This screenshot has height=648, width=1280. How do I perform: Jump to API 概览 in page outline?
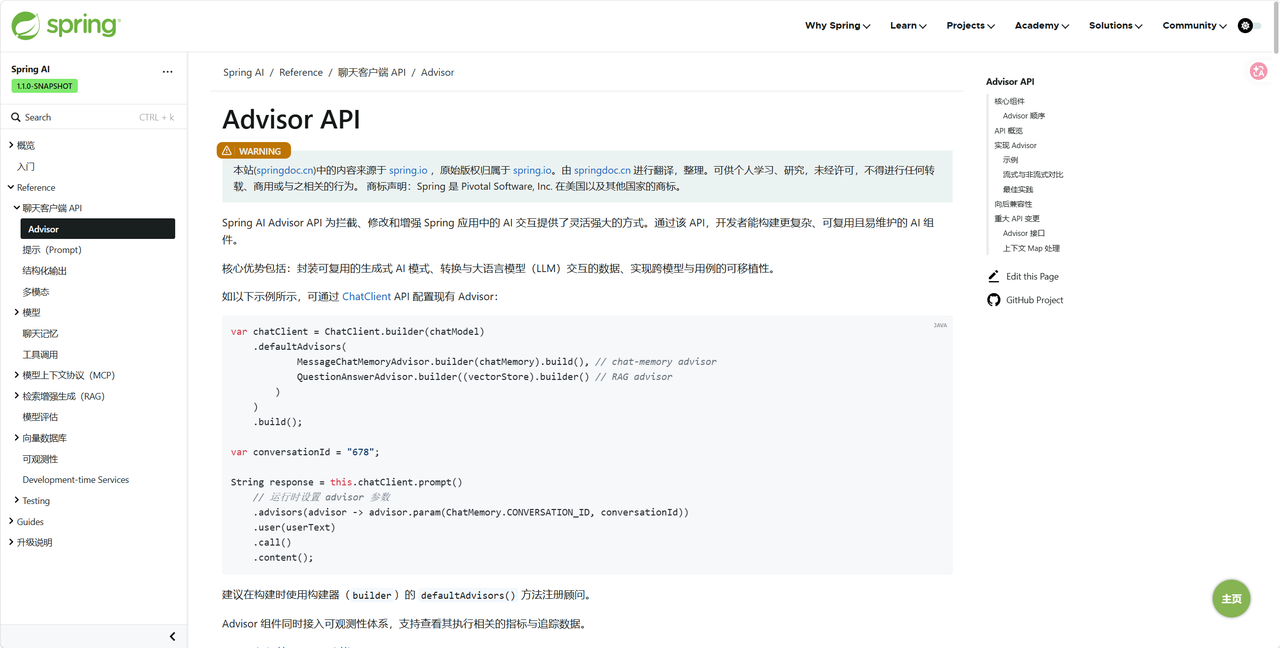click(1008, 131)
